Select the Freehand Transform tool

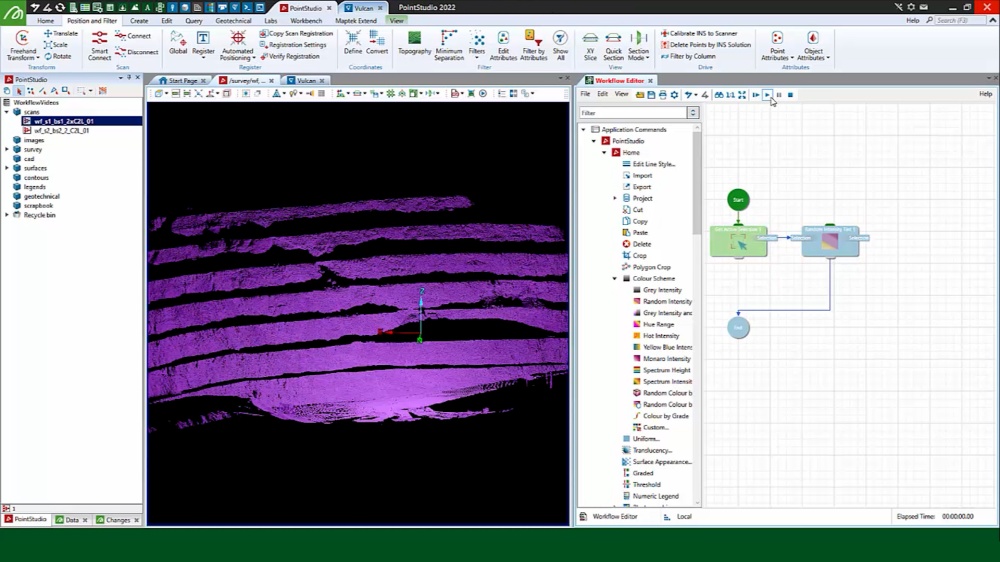point(22,45)
